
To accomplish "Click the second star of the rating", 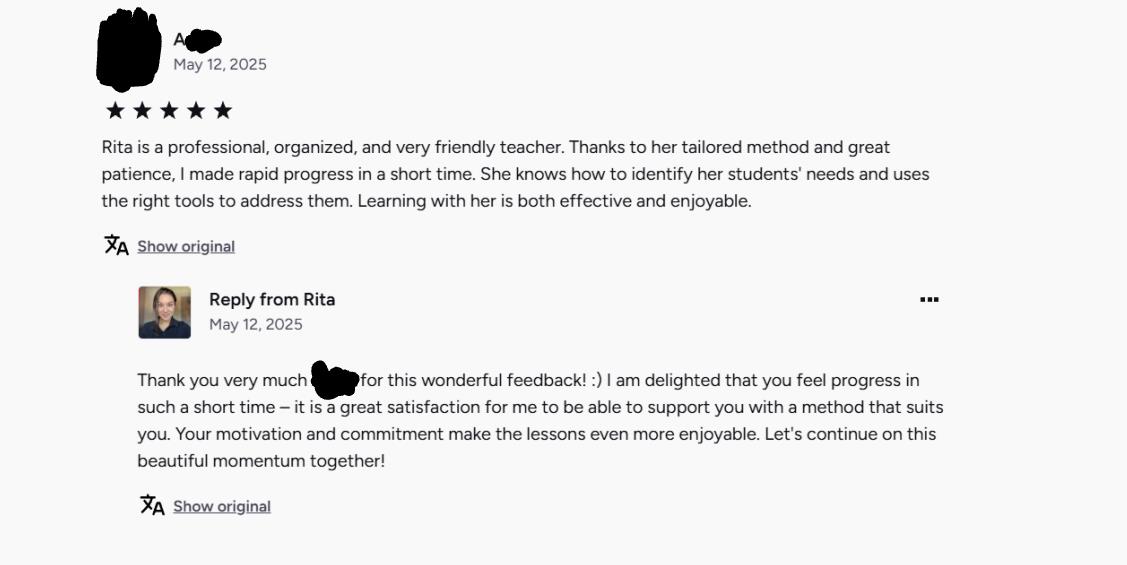I will [x=142, y=110].
